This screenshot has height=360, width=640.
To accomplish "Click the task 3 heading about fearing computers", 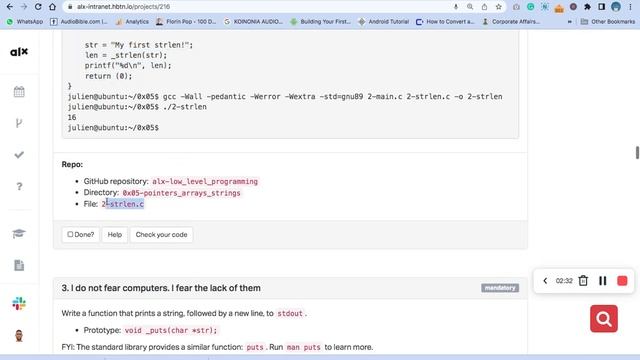I will pyautogui.click(x=161, y=288).
